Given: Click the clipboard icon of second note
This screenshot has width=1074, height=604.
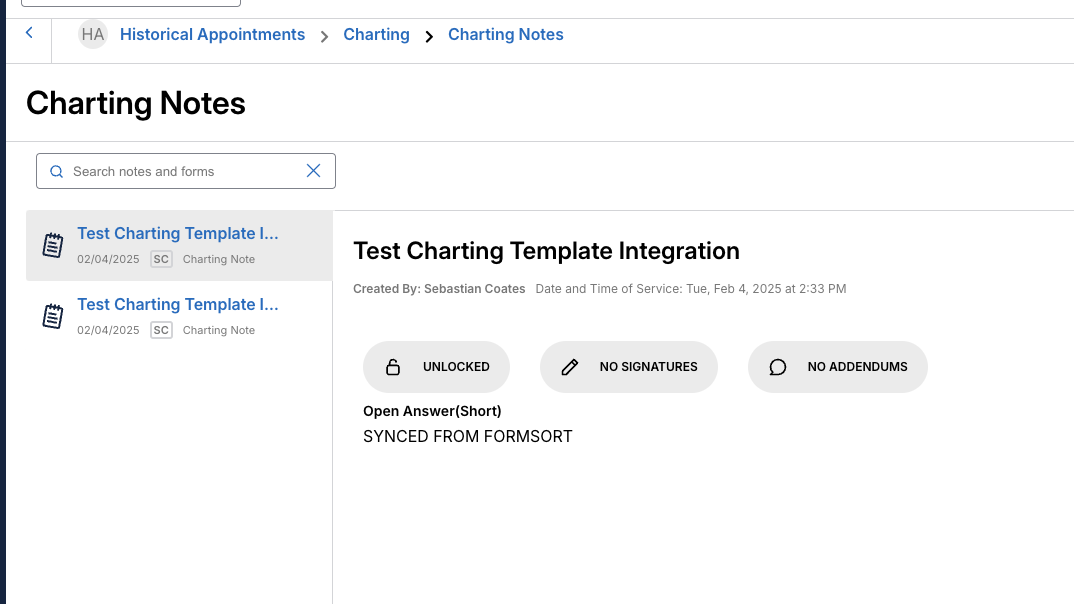Looking at the screenshot, I should pos(53,316).
